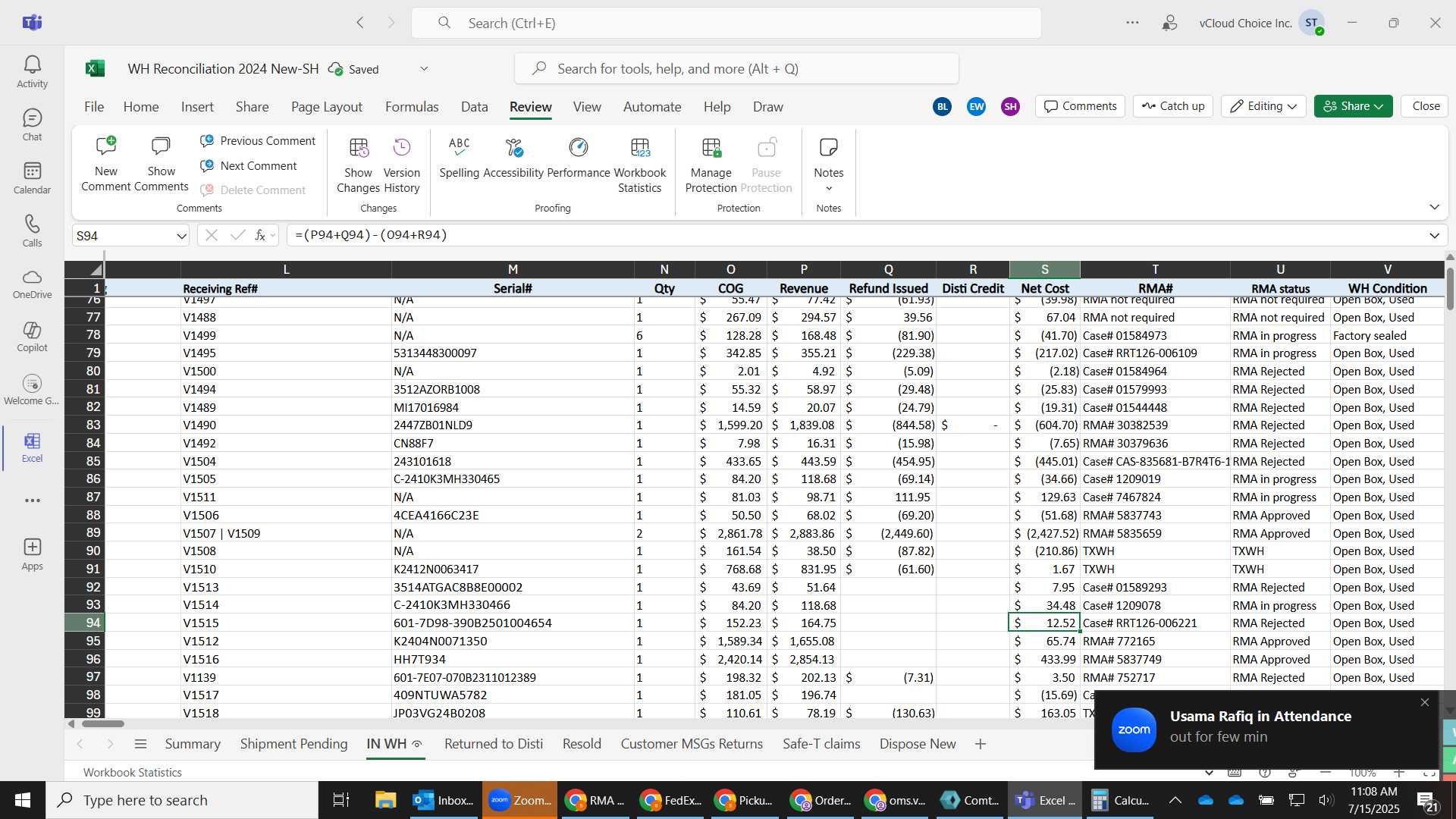Show hidden taskbar icons chevron
Image resolution: width=1456 pixels, height=819 pixels.
(1175, 800)
